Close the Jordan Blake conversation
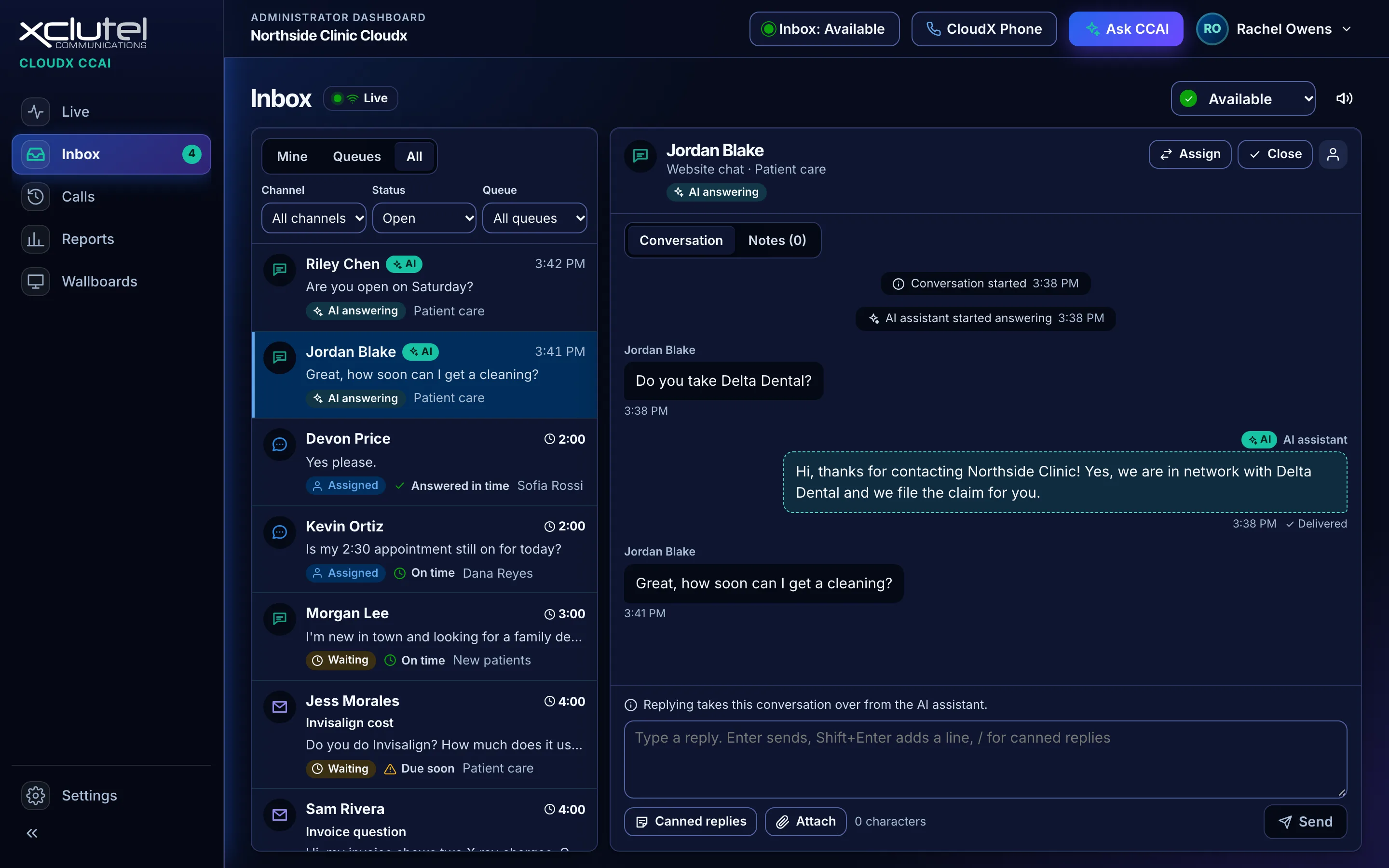This screenshot has width=1389, height=868. tap(1275, 154)
